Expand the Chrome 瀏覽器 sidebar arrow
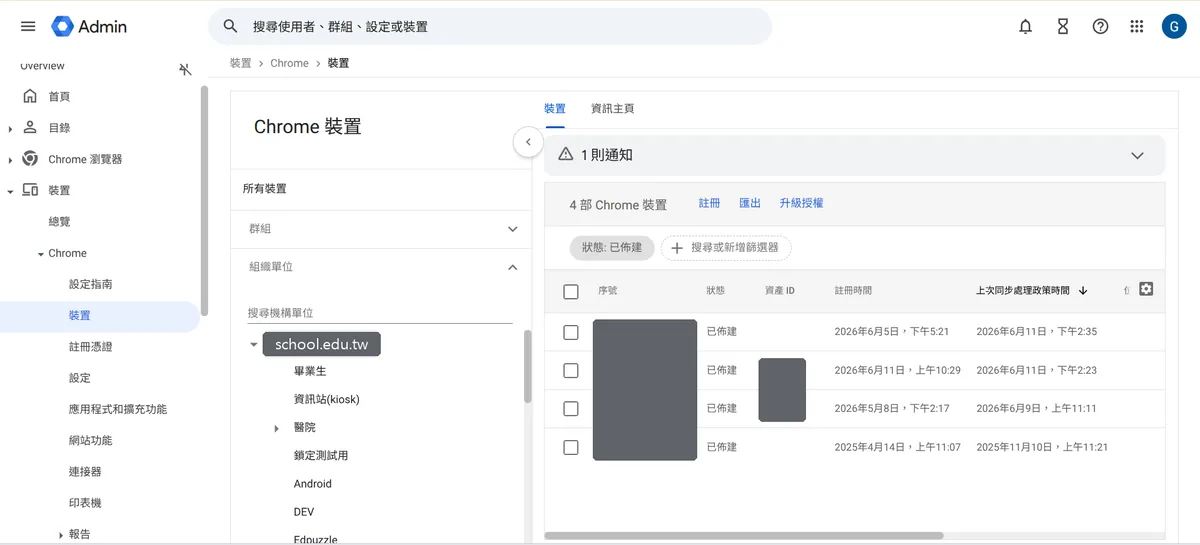This screenshot has width=1200, height=545. (10, 159)
